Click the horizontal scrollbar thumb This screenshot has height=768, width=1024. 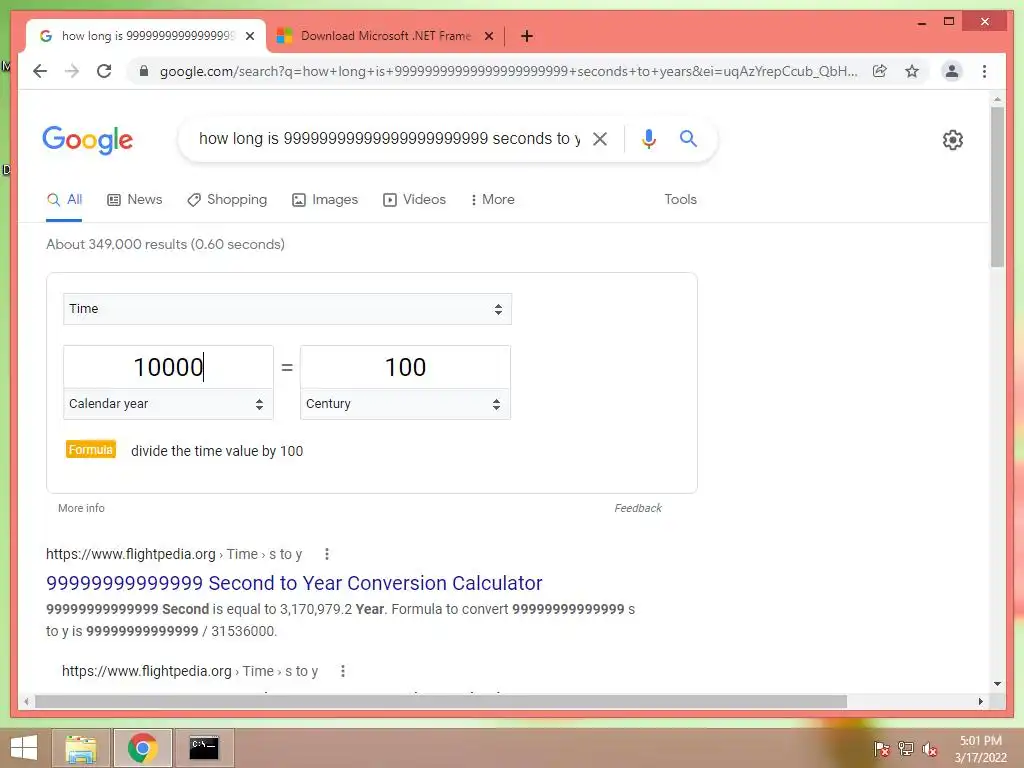(441, 701)
